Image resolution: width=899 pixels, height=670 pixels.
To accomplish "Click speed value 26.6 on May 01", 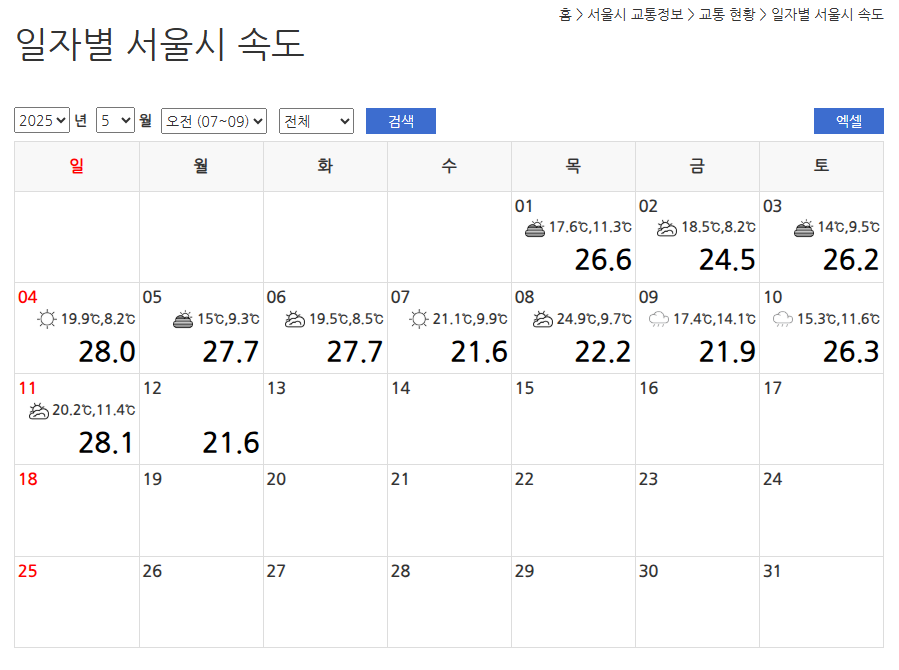I will 603,260.
